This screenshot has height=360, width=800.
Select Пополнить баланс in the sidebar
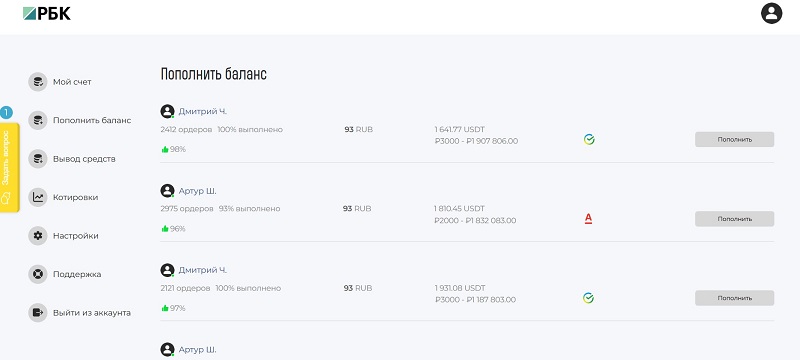click(92, 120)
